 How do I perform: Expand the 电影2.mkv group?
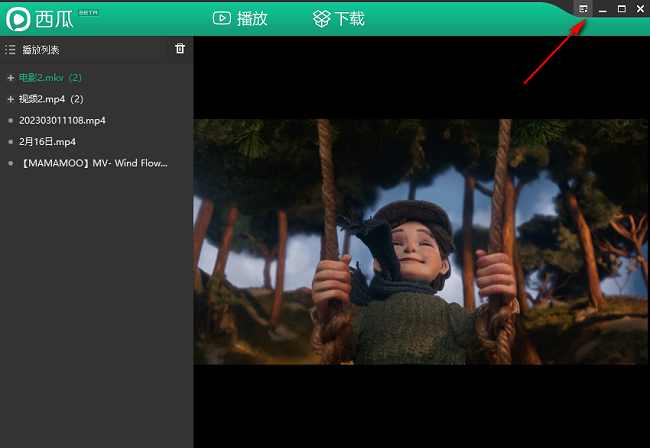[10, 77]
